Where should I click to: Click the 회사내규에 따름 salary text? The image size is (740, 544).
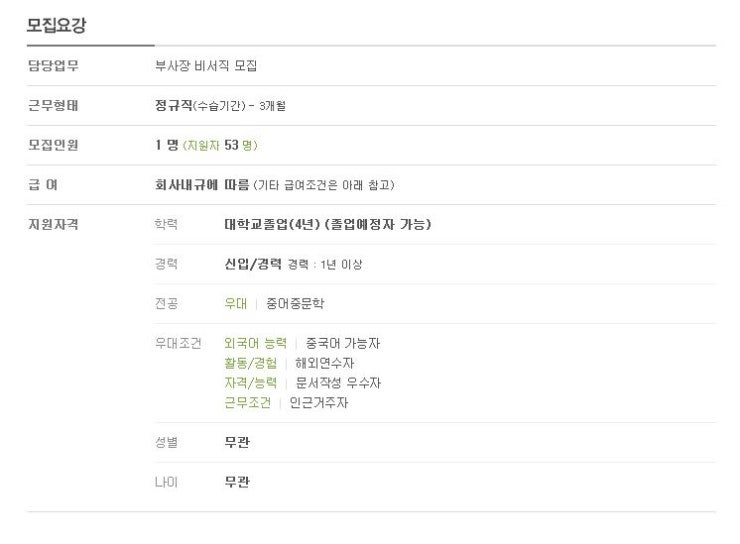click(202, 184)
